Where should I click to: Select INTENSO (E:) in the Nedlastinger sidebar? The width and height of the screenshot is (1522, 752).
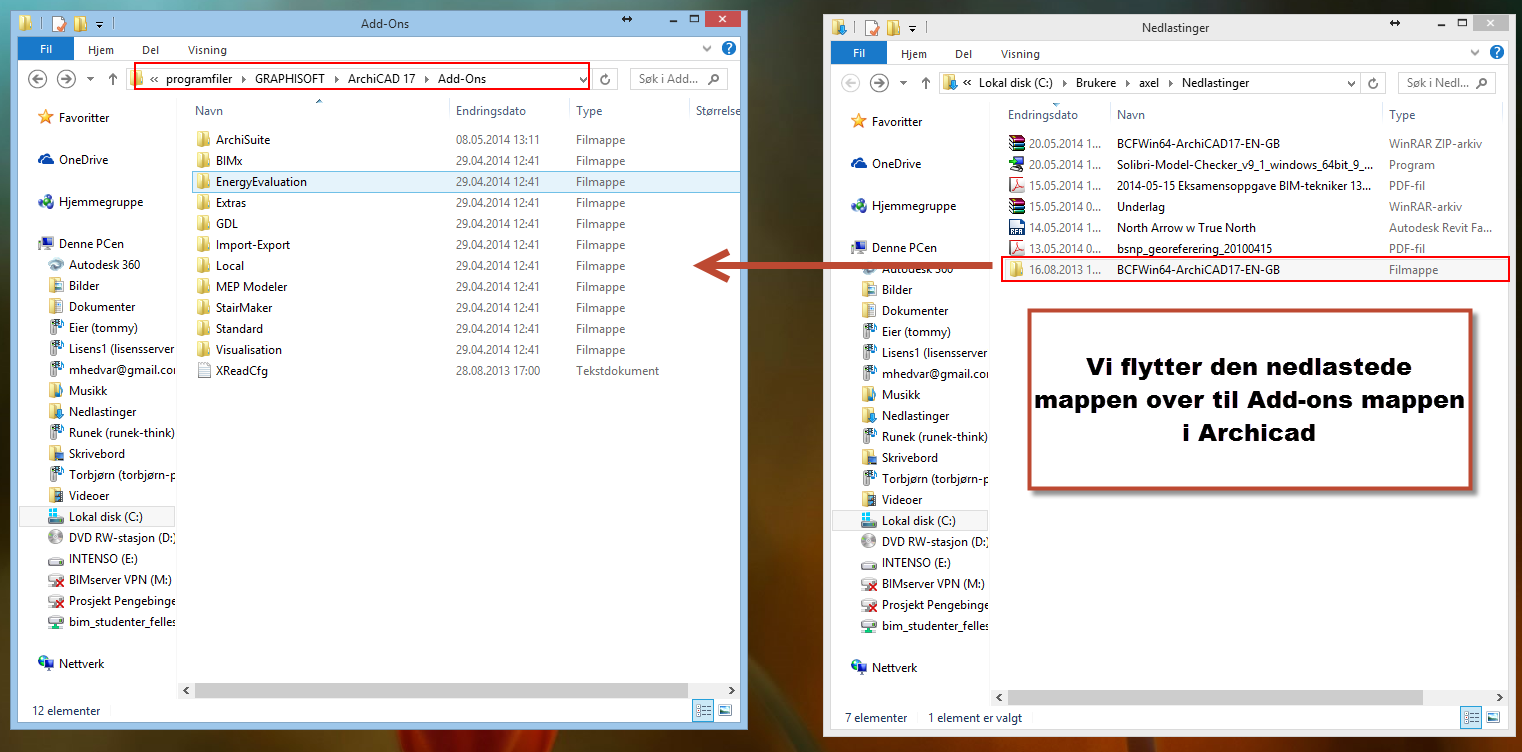point(916,563)
